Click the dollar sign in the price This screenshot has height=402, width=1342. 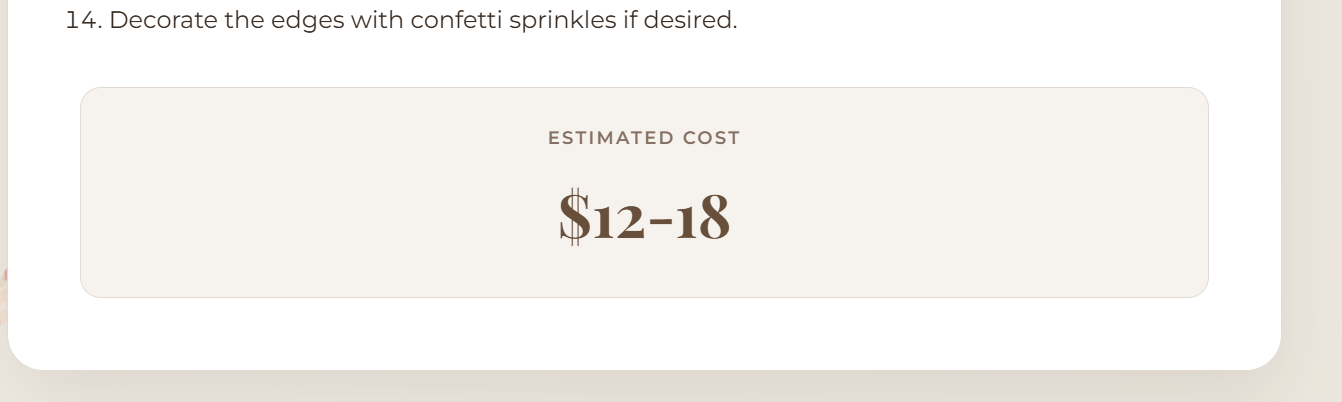[574, 217]
